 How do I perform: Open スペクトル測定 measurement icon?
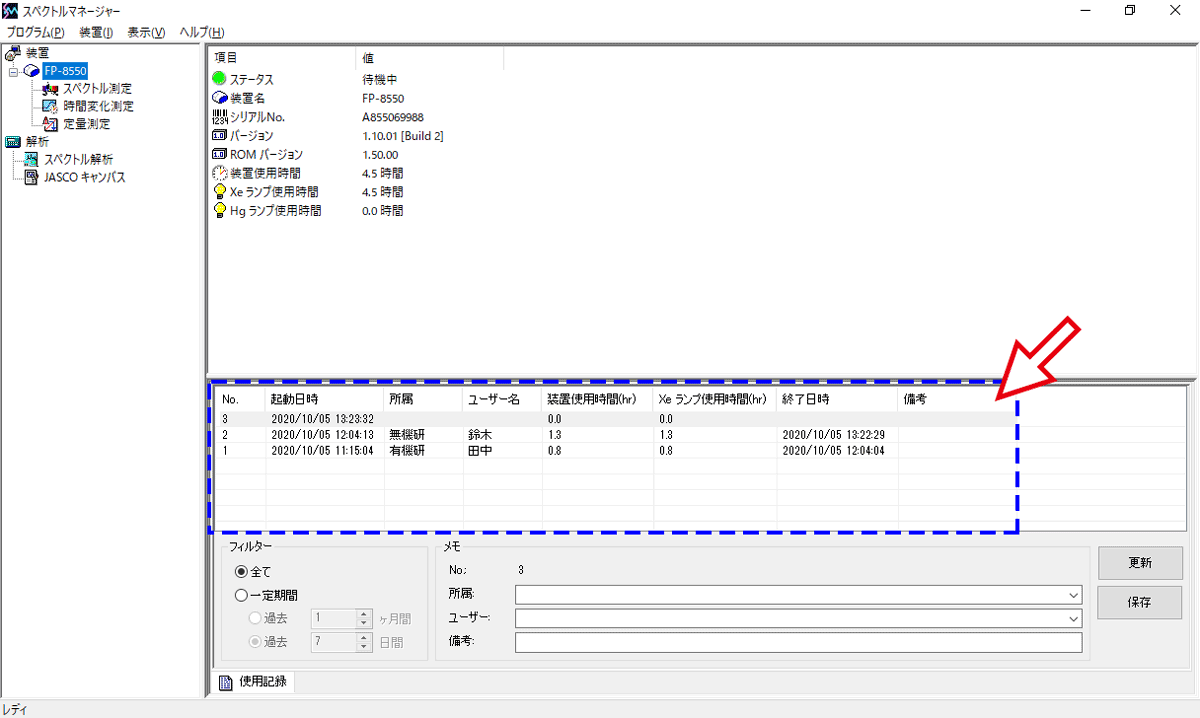coord(50,89)
